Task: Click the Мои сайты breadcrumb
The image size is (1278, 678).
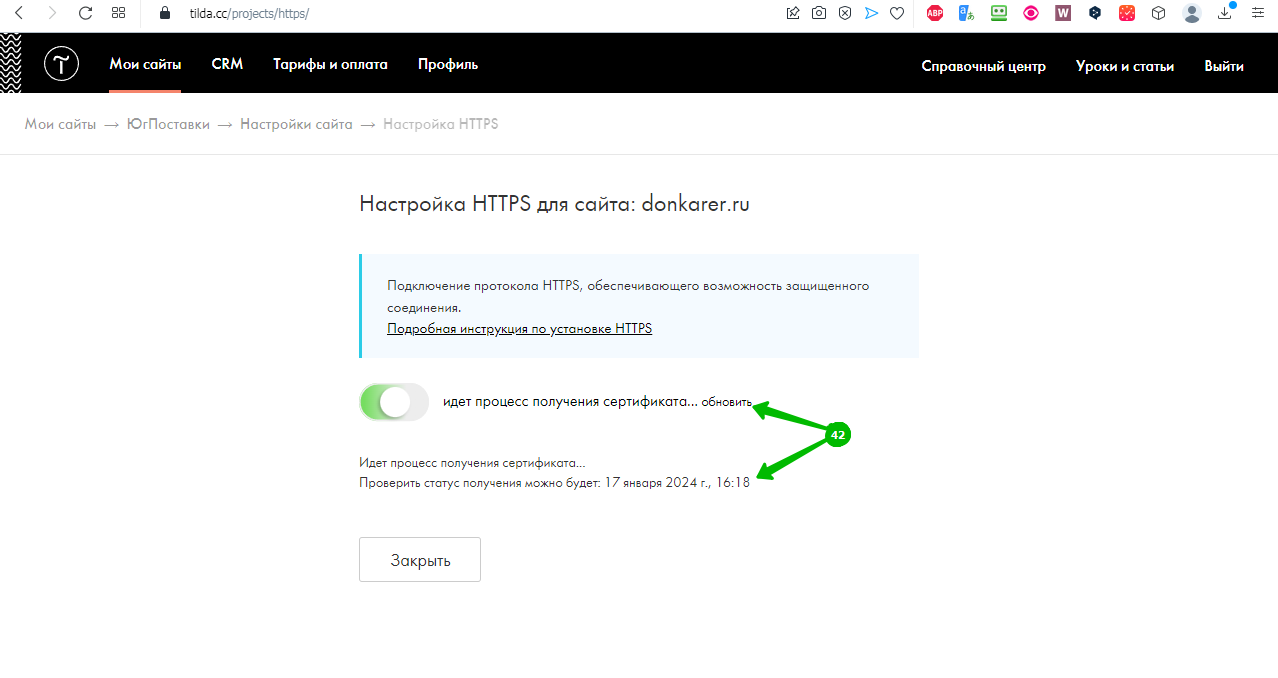Action: (61, 125)
